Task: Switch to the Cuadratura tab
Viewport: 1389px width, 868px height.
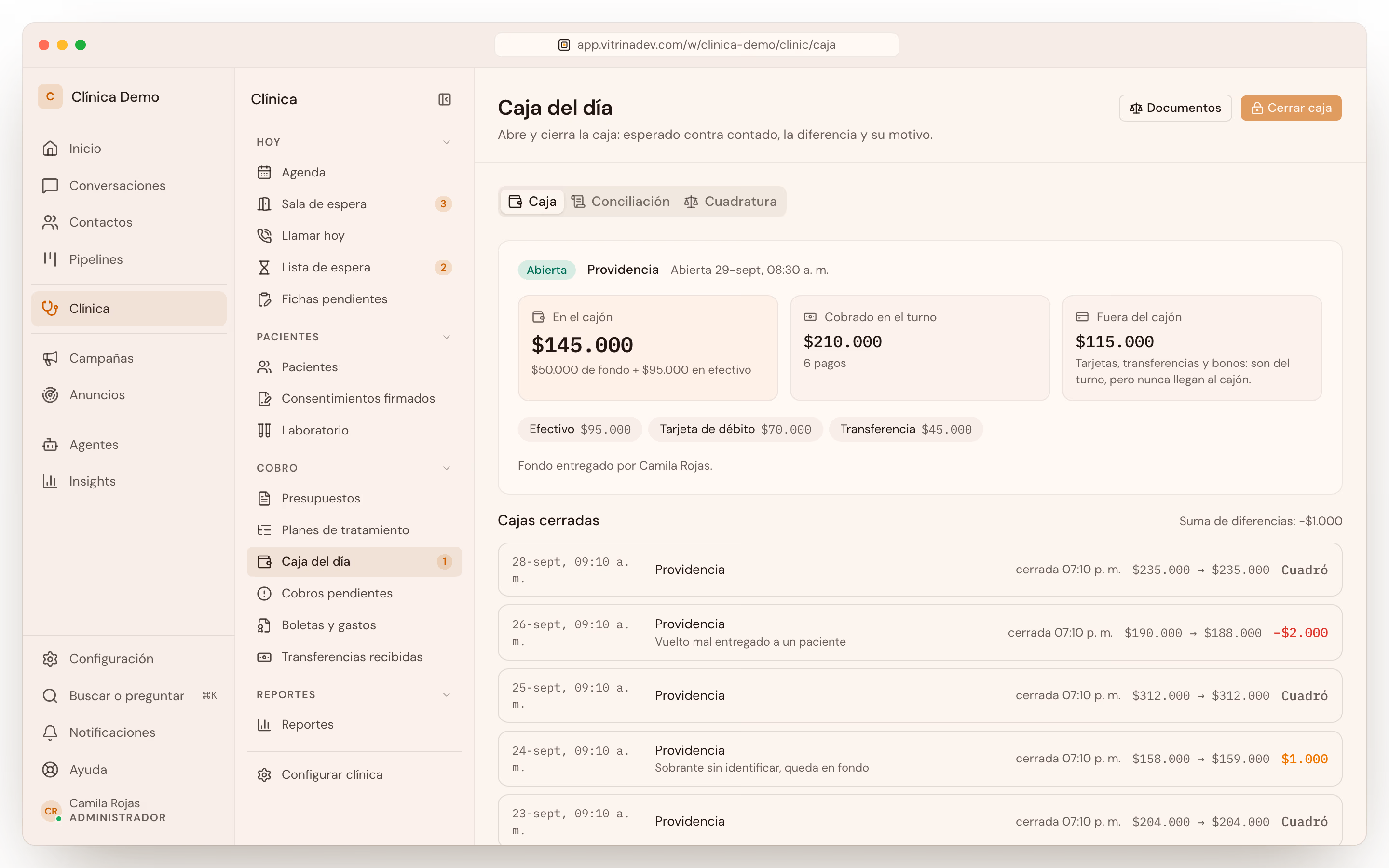Action: [x=730, y=202]
